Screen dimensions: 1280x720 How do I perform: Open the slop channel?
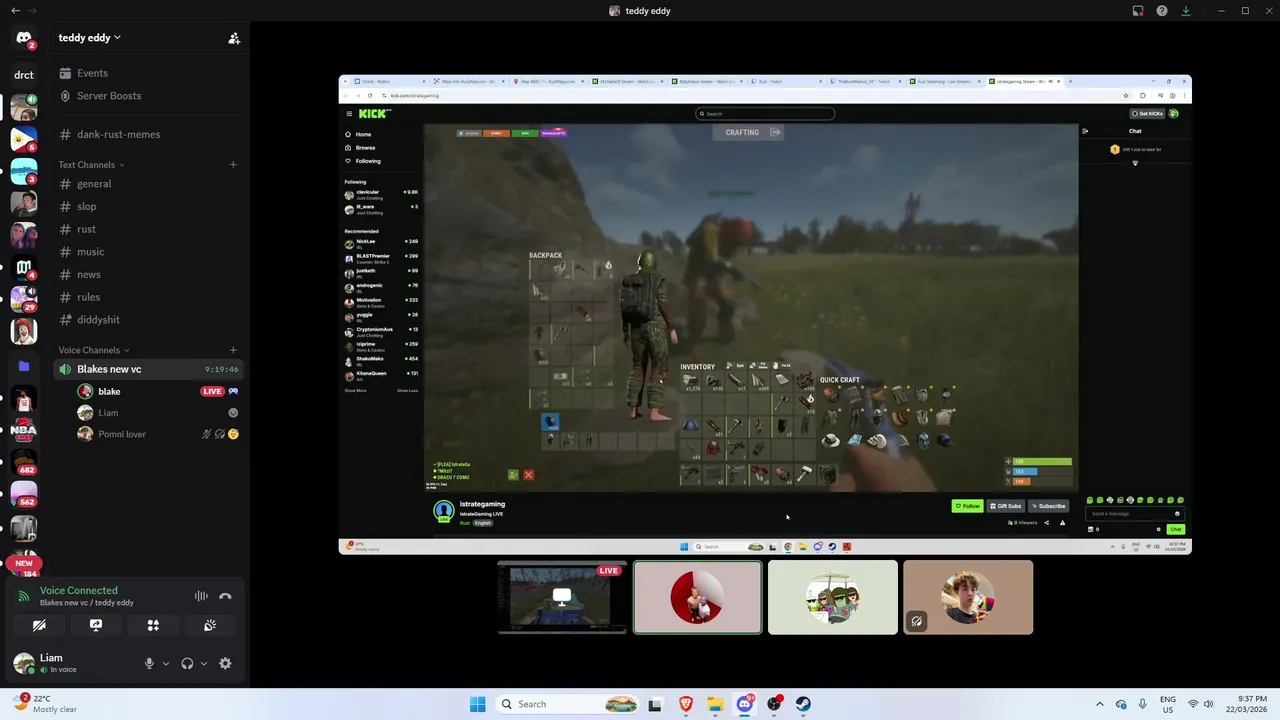(150, 206)
